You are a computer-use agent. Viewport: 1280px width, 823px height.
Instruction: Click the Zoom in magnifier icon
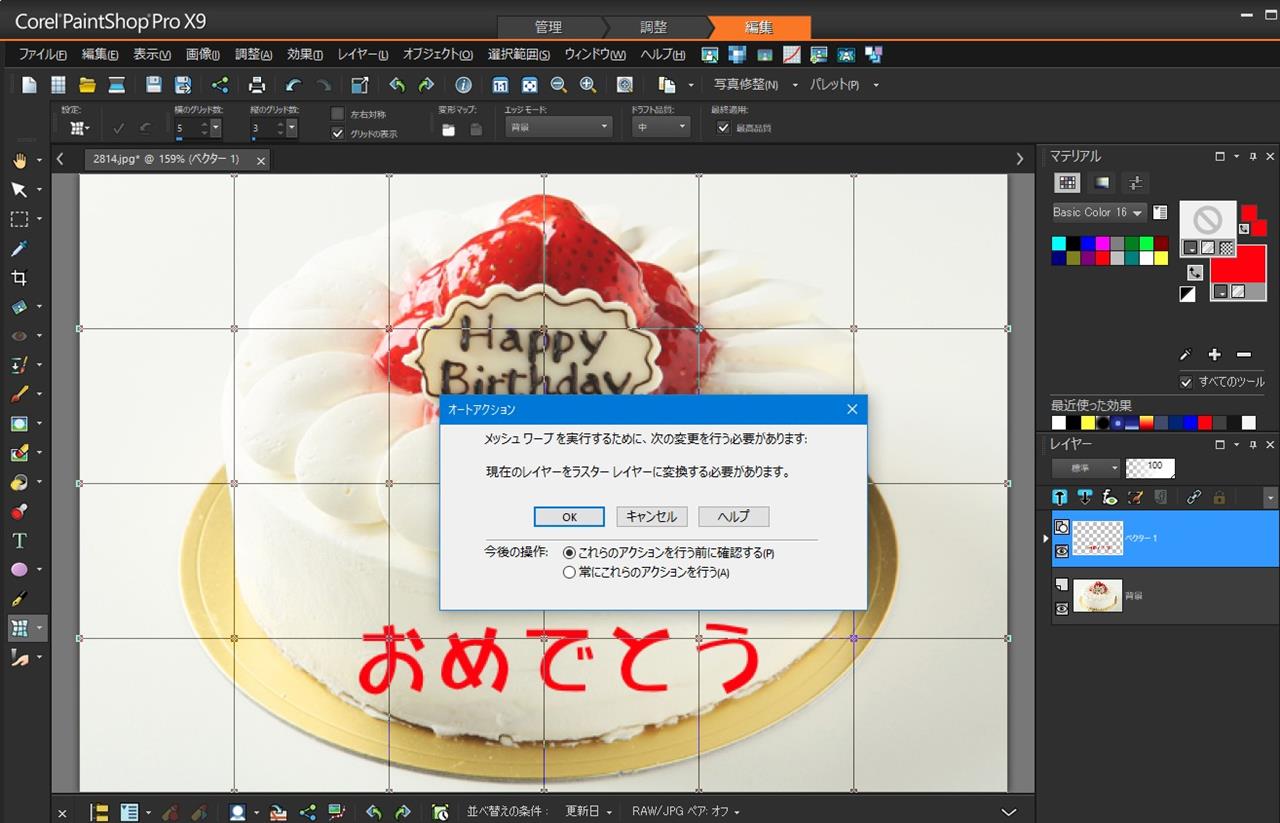588,85
